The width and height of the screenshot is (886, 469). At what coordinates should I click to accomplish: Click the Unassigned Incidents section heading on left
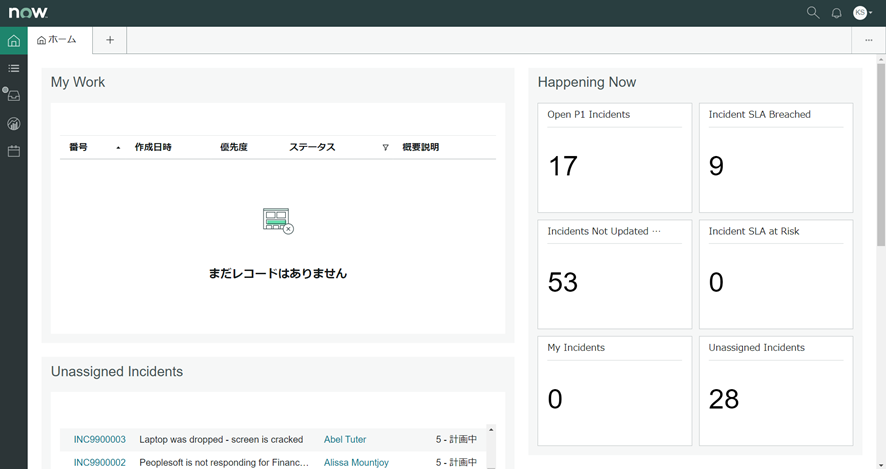(x=117, y=371)
